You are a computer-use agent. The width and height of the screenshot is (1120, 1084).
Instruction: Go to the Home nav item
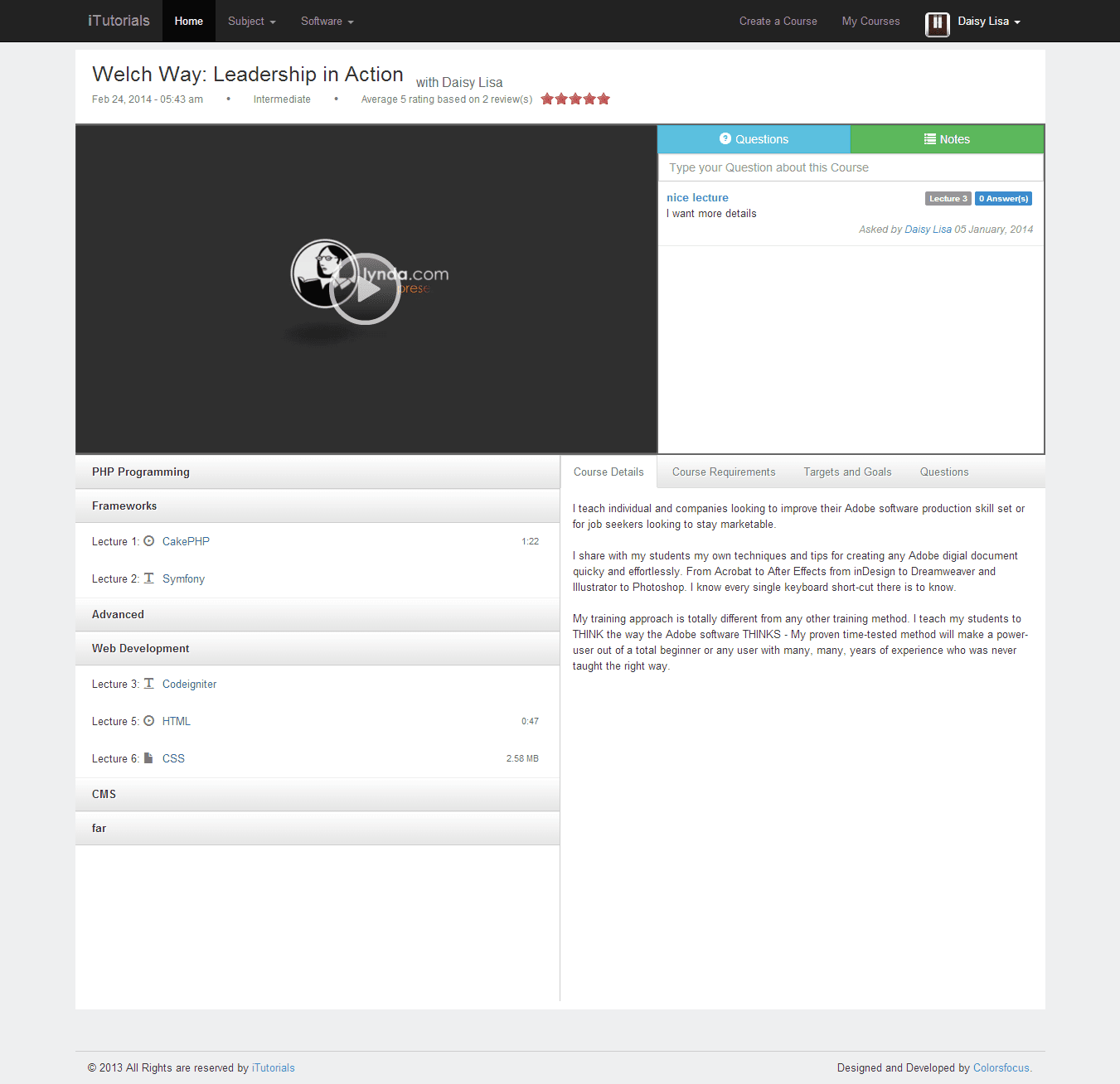[189, 22]
